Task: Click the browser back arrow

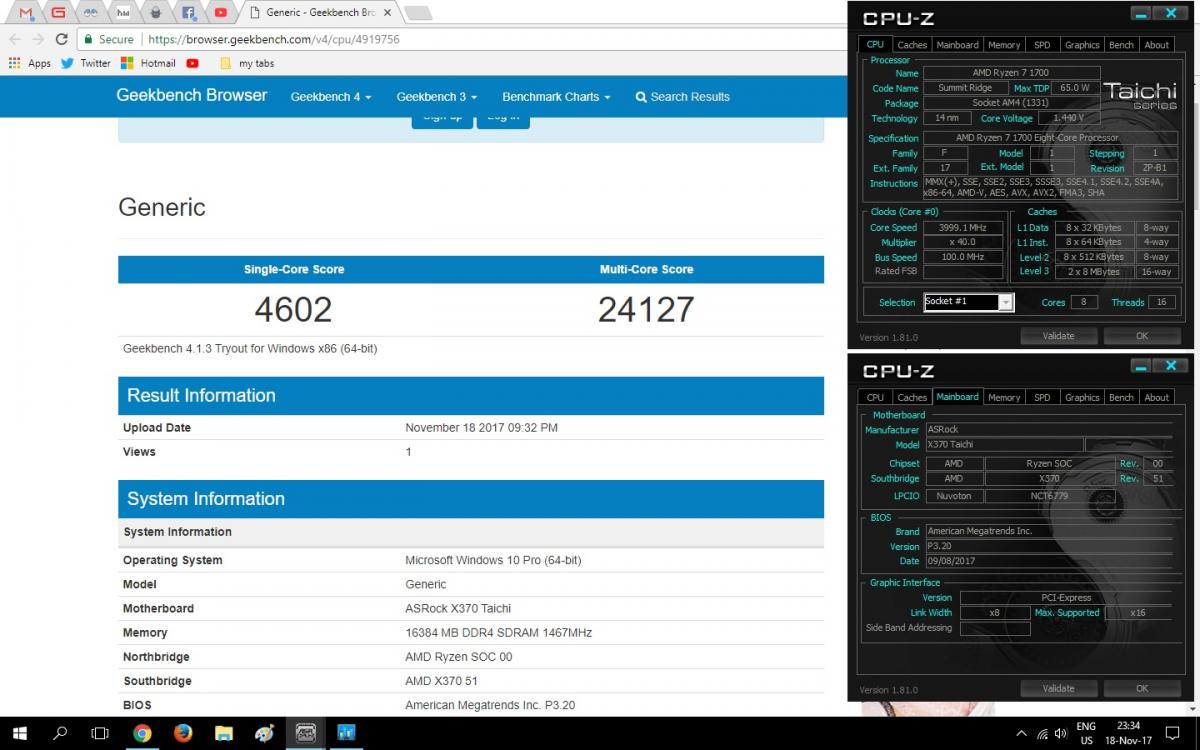Action: (x=14, y=39)
